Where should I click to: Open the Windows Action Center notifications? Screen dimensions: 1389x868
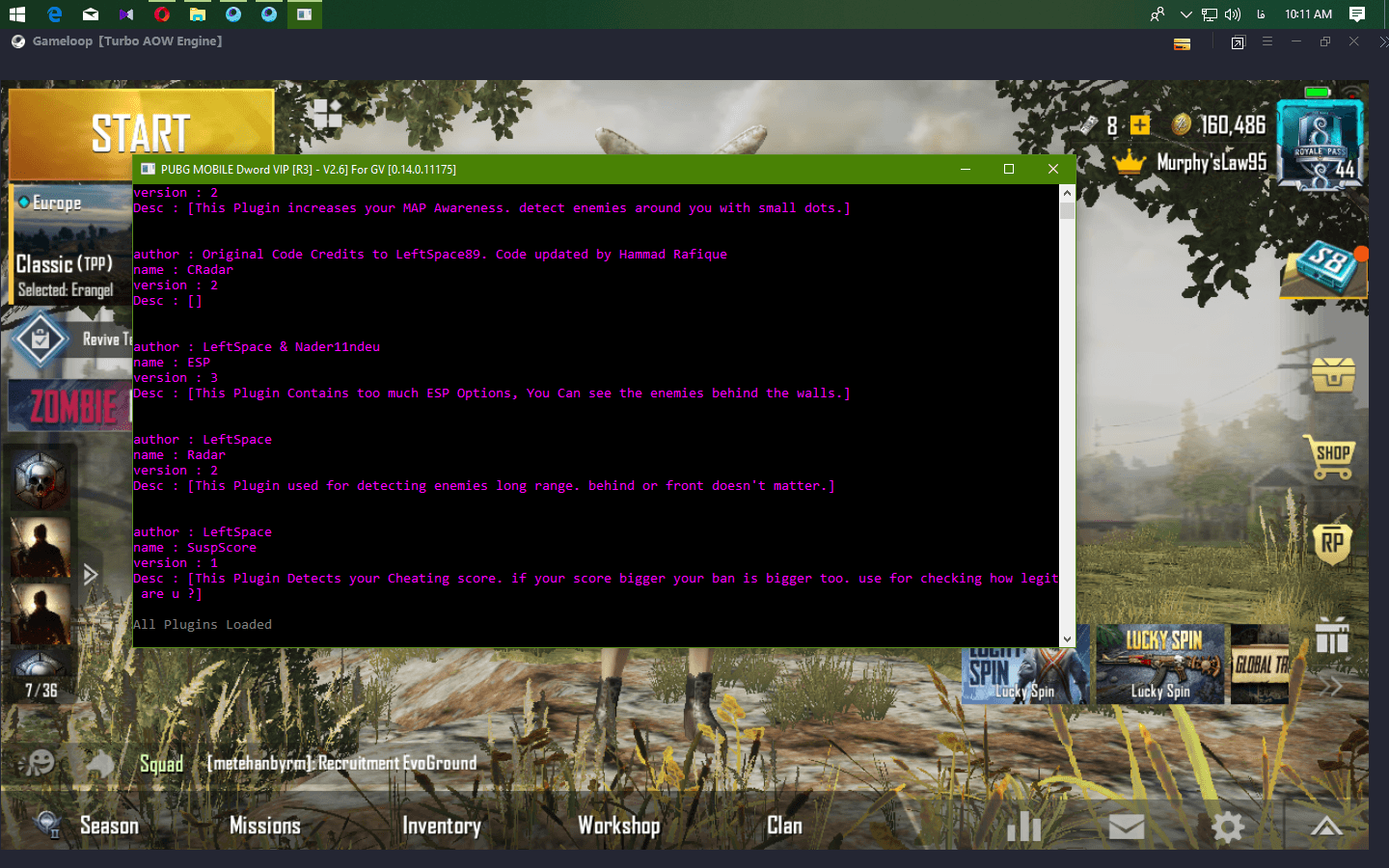pyautogui.click(x=1356, y=14)
